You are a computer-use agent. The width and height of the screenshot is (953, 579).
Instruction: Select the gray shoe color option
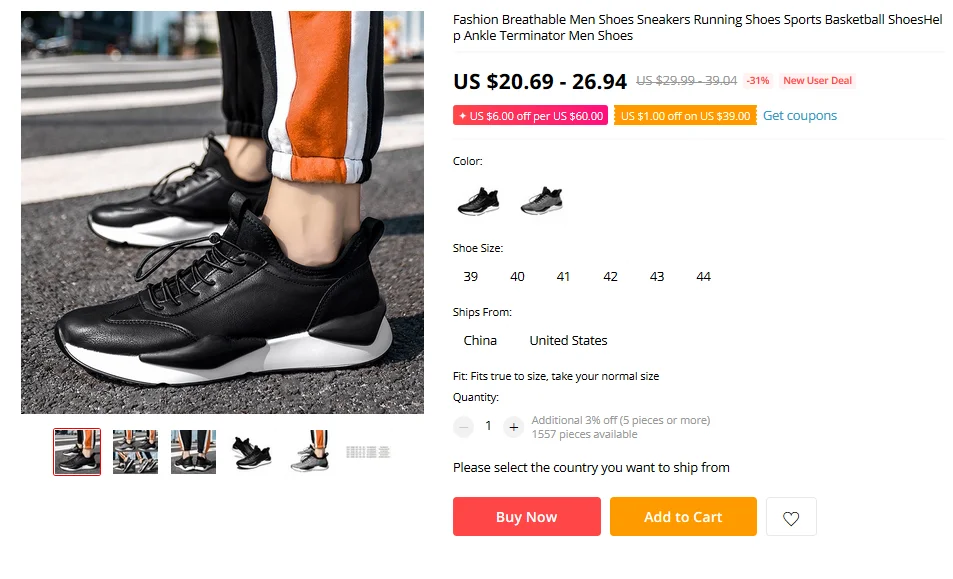pyautogui.click(x=542, y=200)
